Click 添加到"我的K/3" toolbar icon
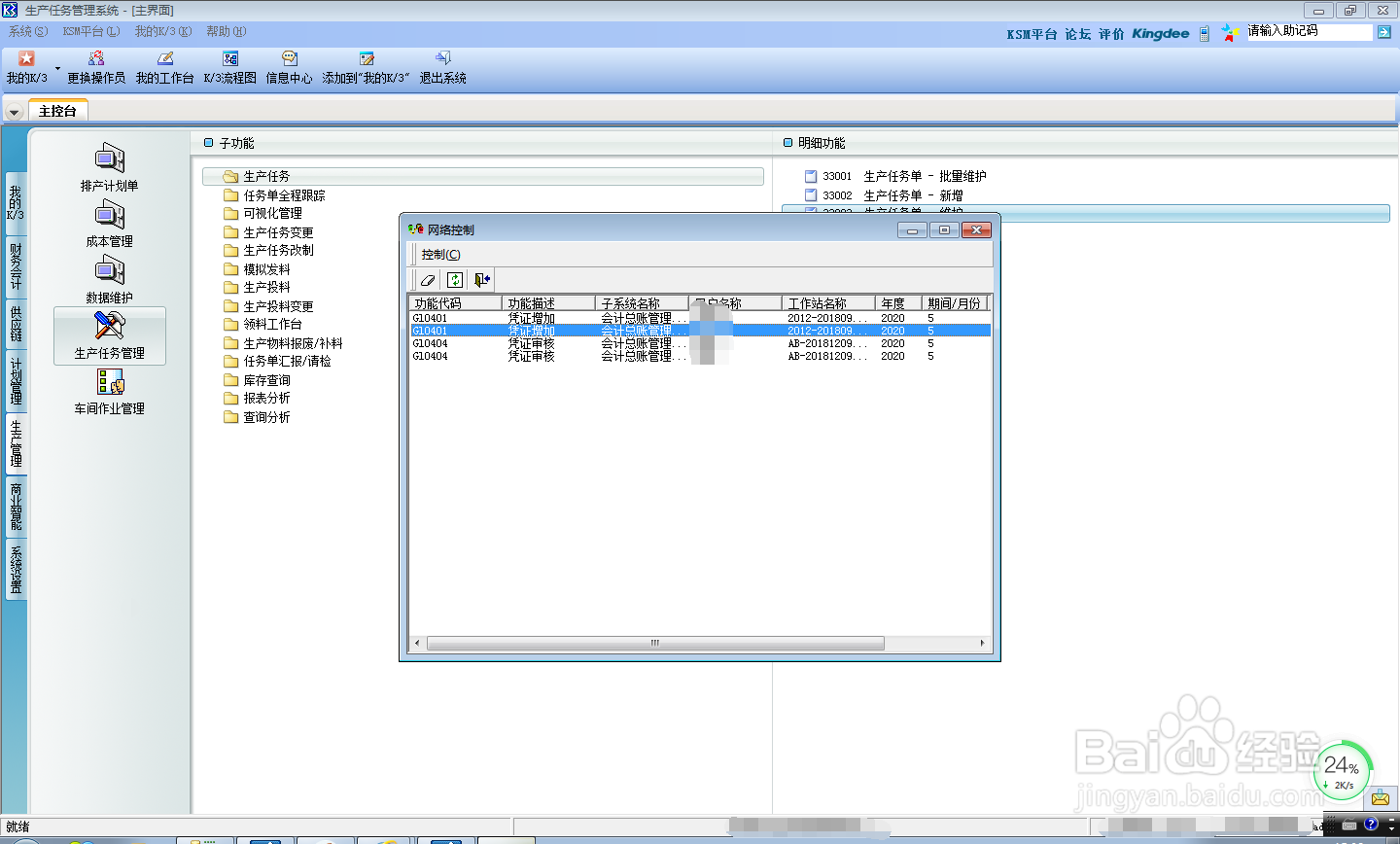 click(x=366, y=67)
